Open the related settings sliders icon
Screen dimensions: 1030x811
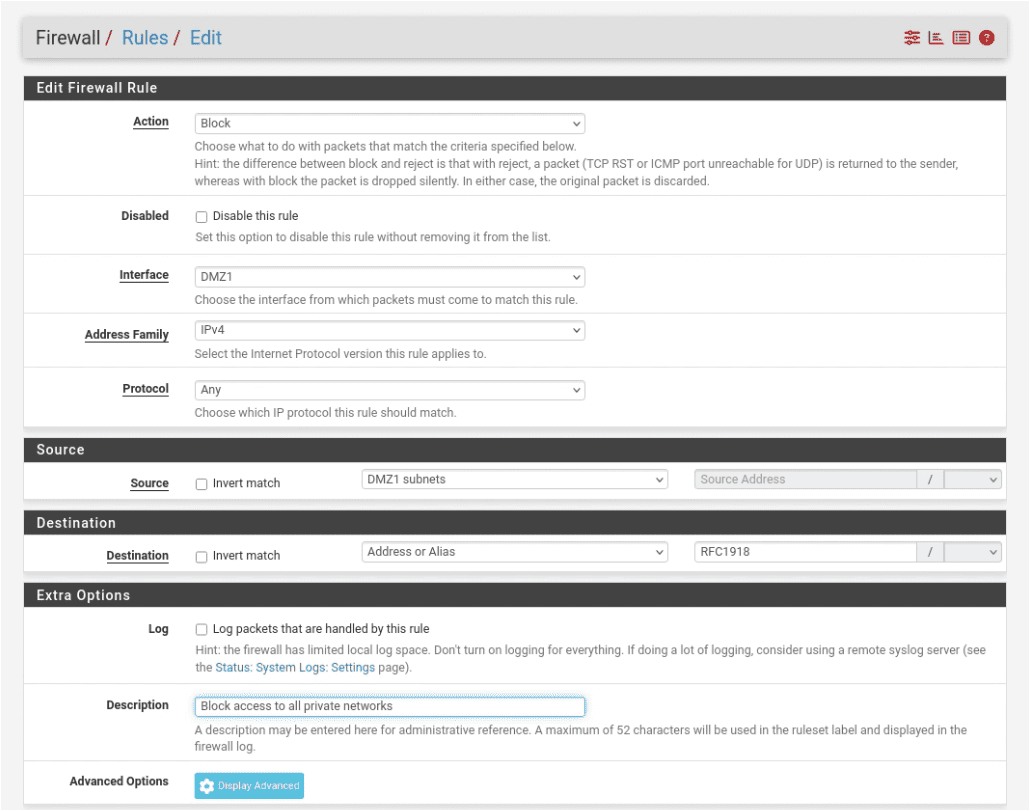tap(912, 37)
